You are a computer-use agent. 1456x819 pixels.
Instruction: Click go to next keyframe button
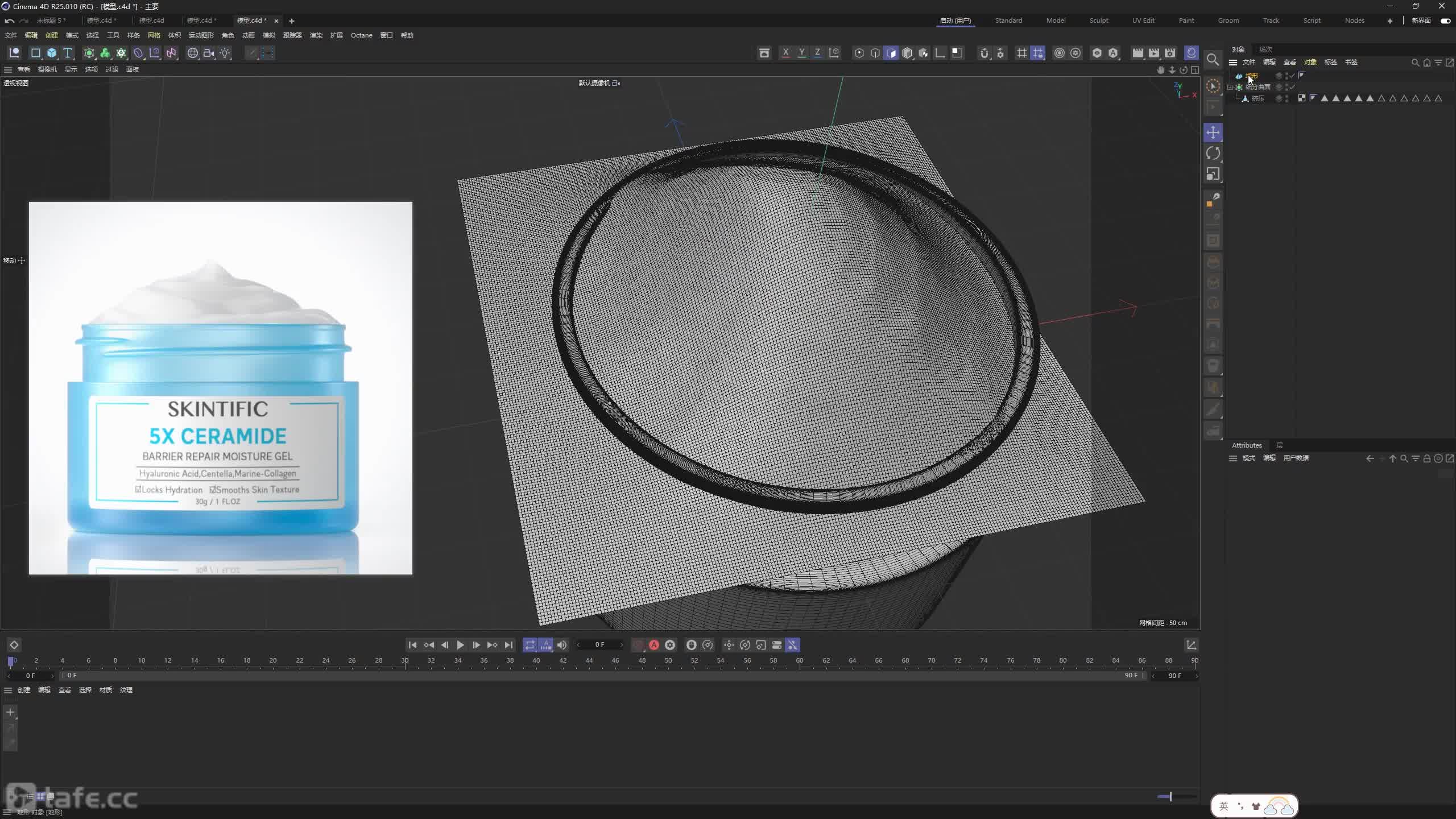[492, 645]
